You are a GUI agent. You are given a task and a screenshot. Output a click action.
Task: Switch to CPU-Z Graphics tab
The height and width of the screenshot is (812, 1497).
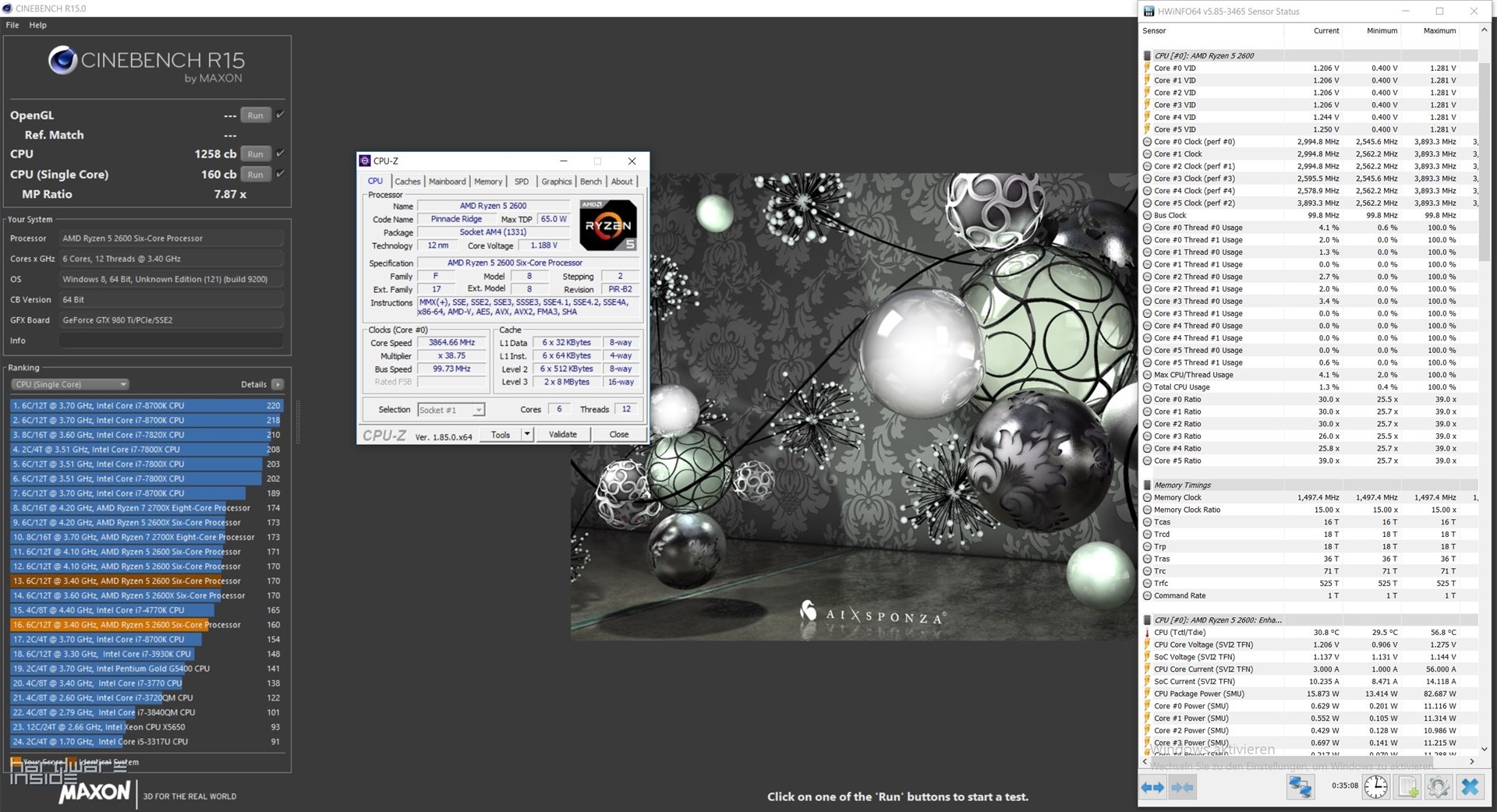(557, 182)
